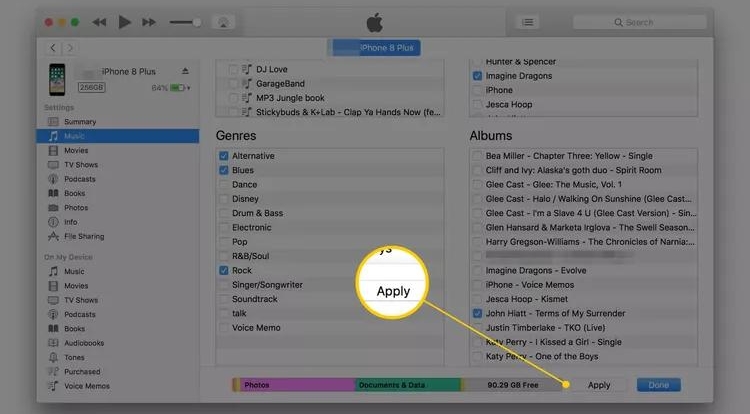The image size is (750, 414).
Task: Check Jesca Hoop - Kismet album
Action: pyautogui.click(x=477, y=299)
